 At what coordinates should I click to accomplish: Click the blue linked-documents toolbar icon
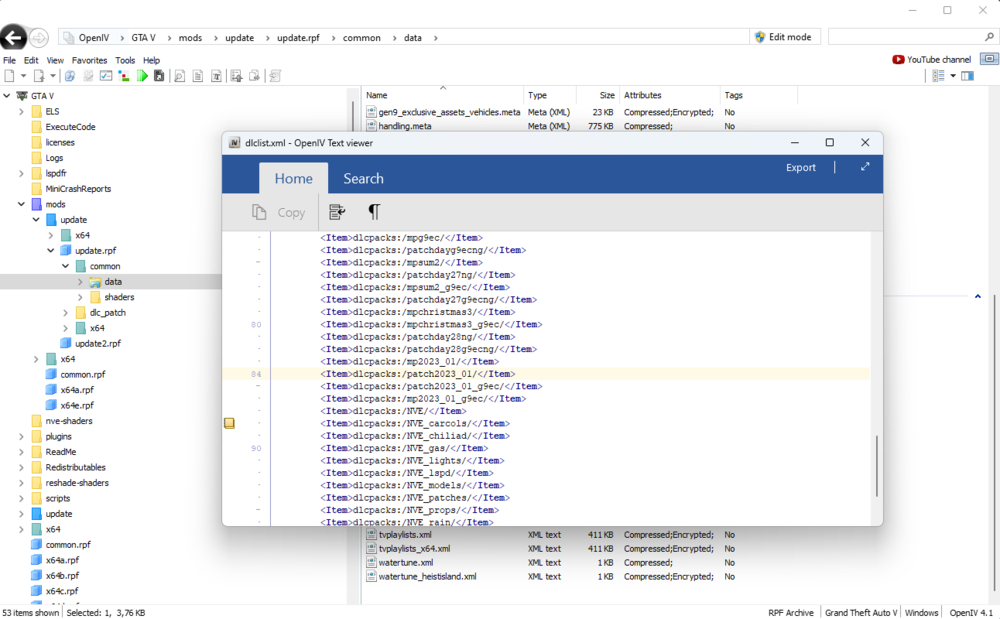70,76
